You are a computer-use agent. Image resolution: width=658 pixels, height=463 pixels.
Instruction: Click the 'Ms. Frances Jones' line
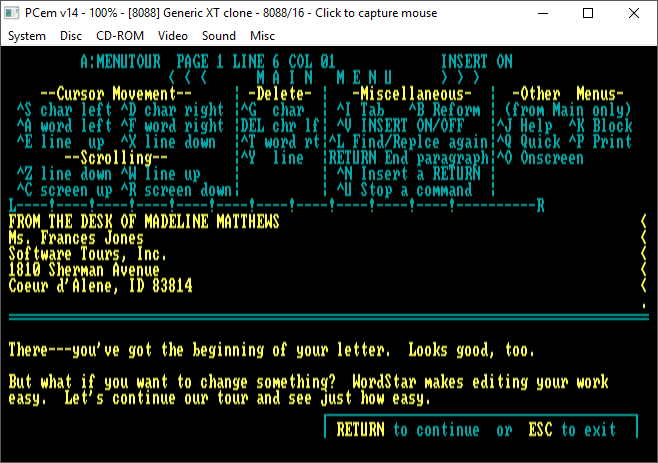pos(76,238)
